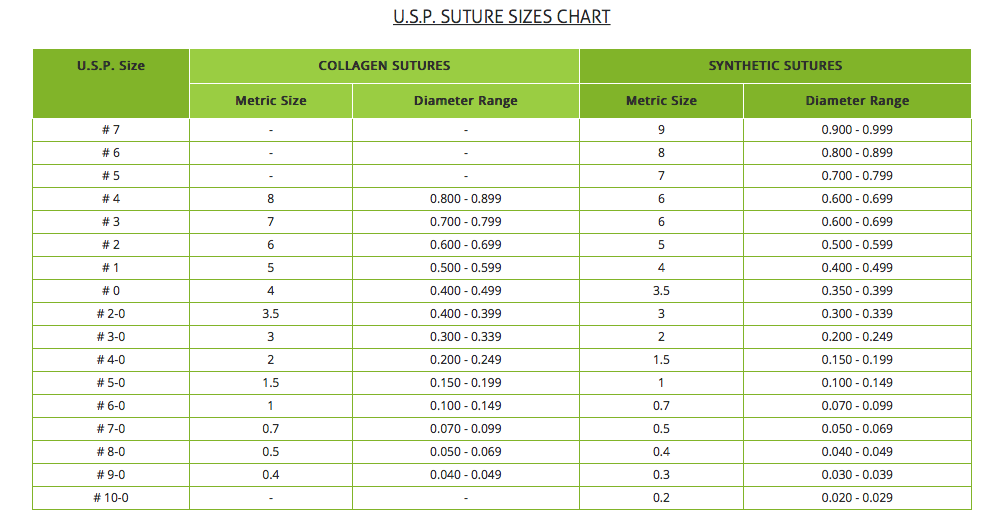This screenshot has width=998, height=521.
Task: Click the U.S.P. Size column header
Action: 111,66
